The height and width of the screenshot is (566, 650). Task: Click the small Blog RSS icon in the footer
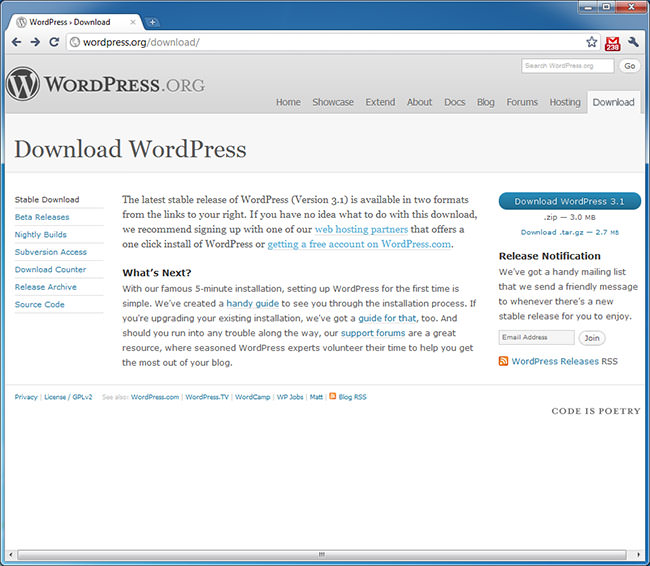332,396
